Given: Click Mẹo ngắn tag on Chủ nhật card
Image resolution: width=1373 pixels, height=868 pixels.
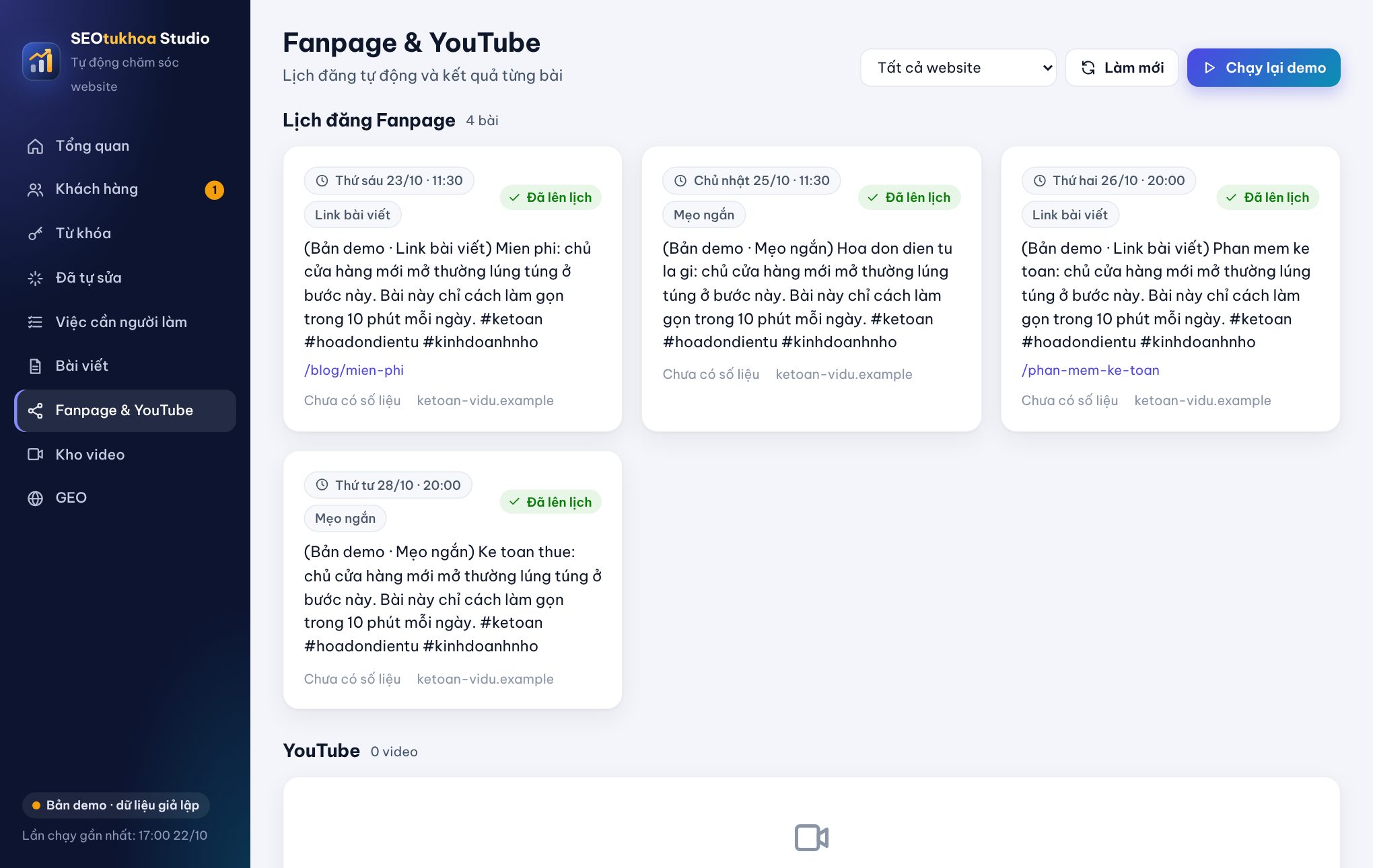Looking at the screenshot, I should point(704,215).
